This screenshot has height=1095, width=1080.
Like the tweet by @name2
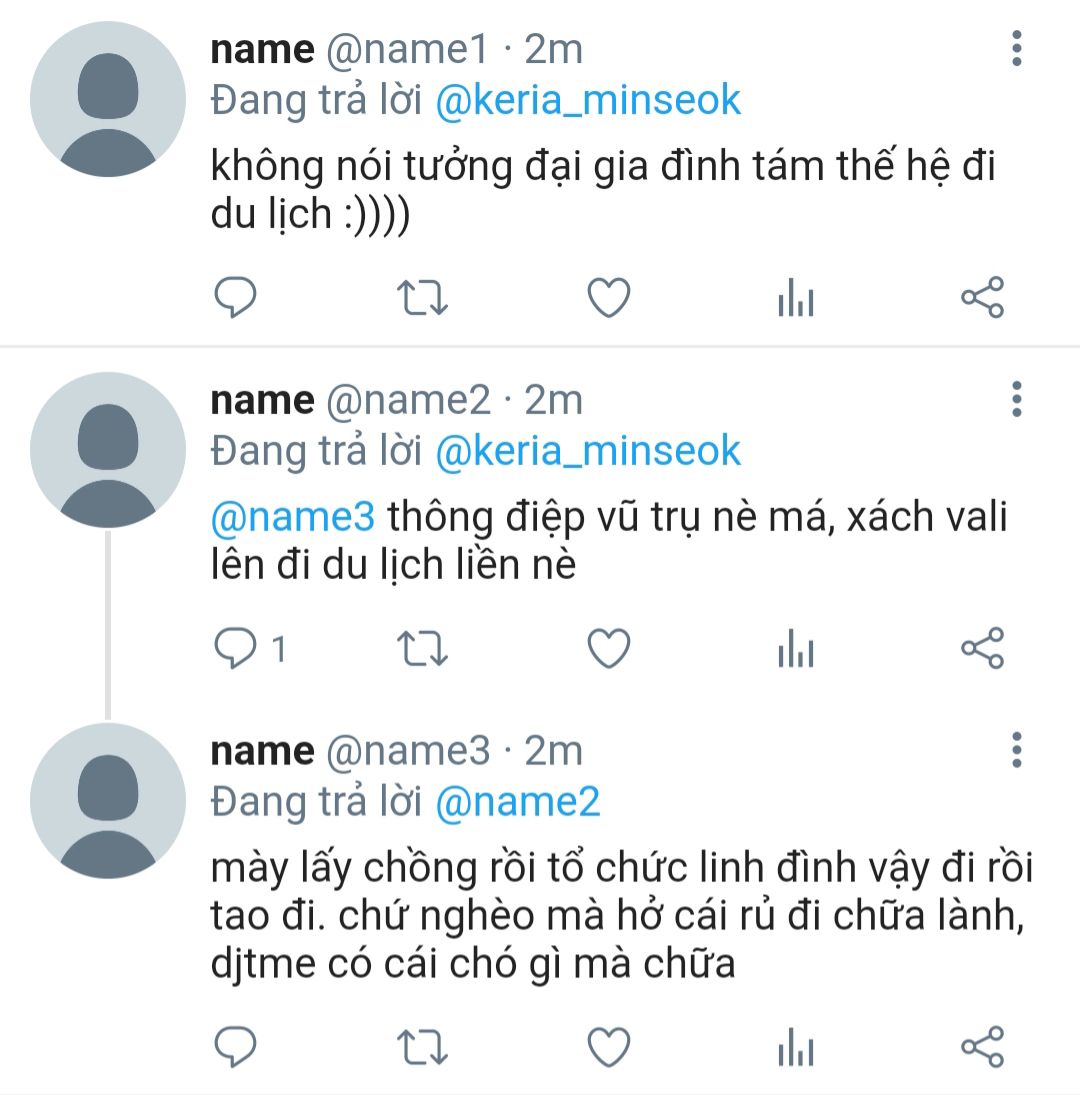coord(608,649)
